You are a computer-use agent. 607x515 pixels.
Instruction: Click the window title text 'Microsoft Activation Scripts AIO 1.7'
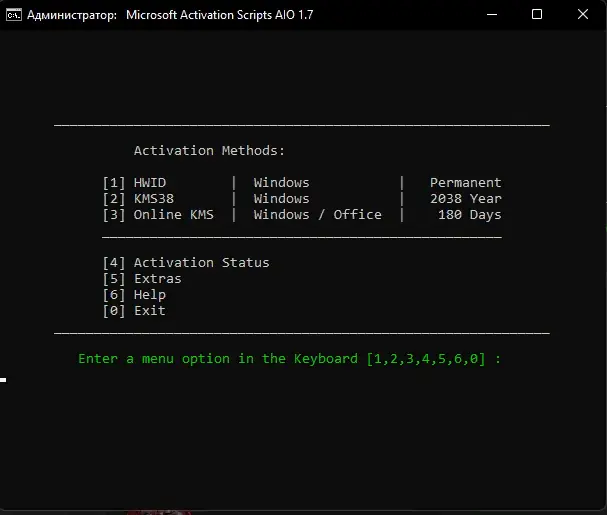click(x=219, y=15)
